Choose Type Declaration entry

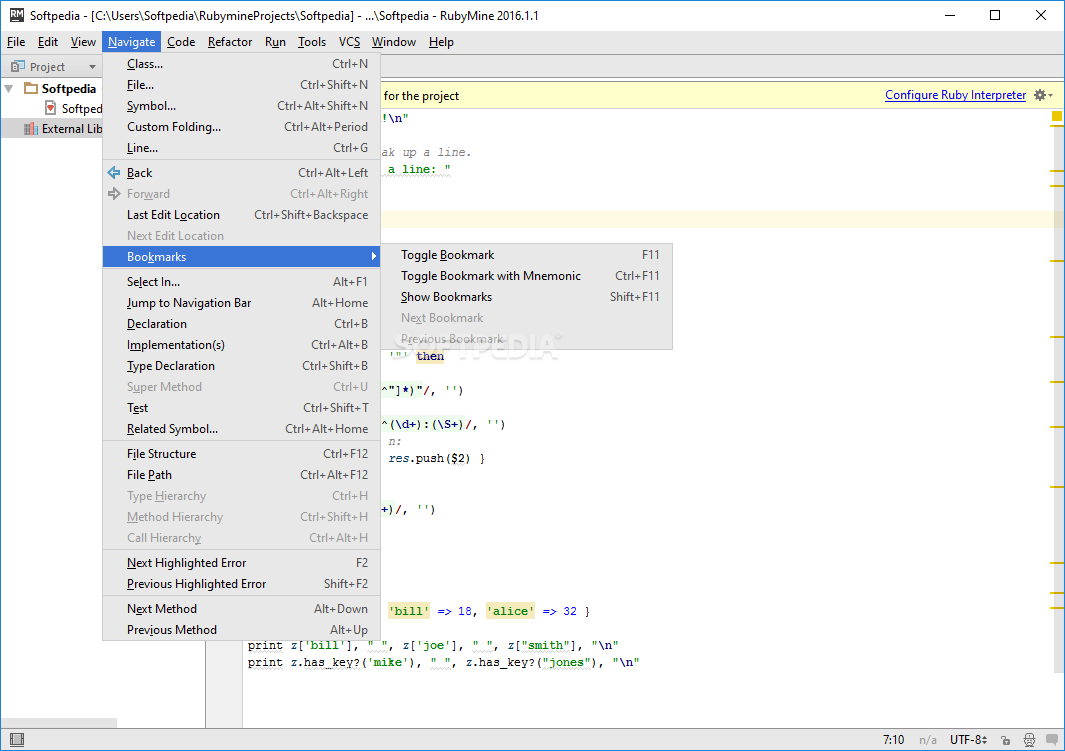click(241, 366)
